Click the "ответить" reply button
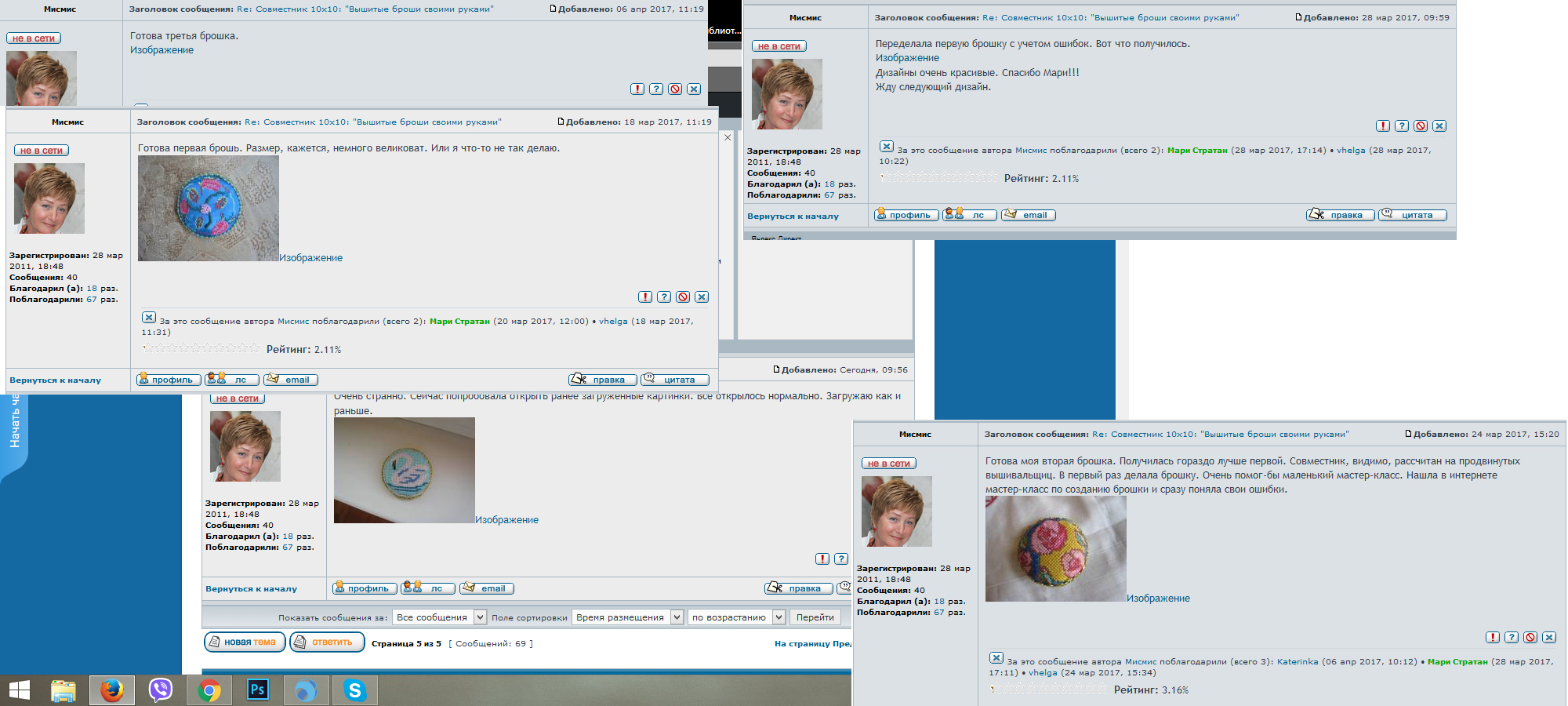 pos(327,642)
